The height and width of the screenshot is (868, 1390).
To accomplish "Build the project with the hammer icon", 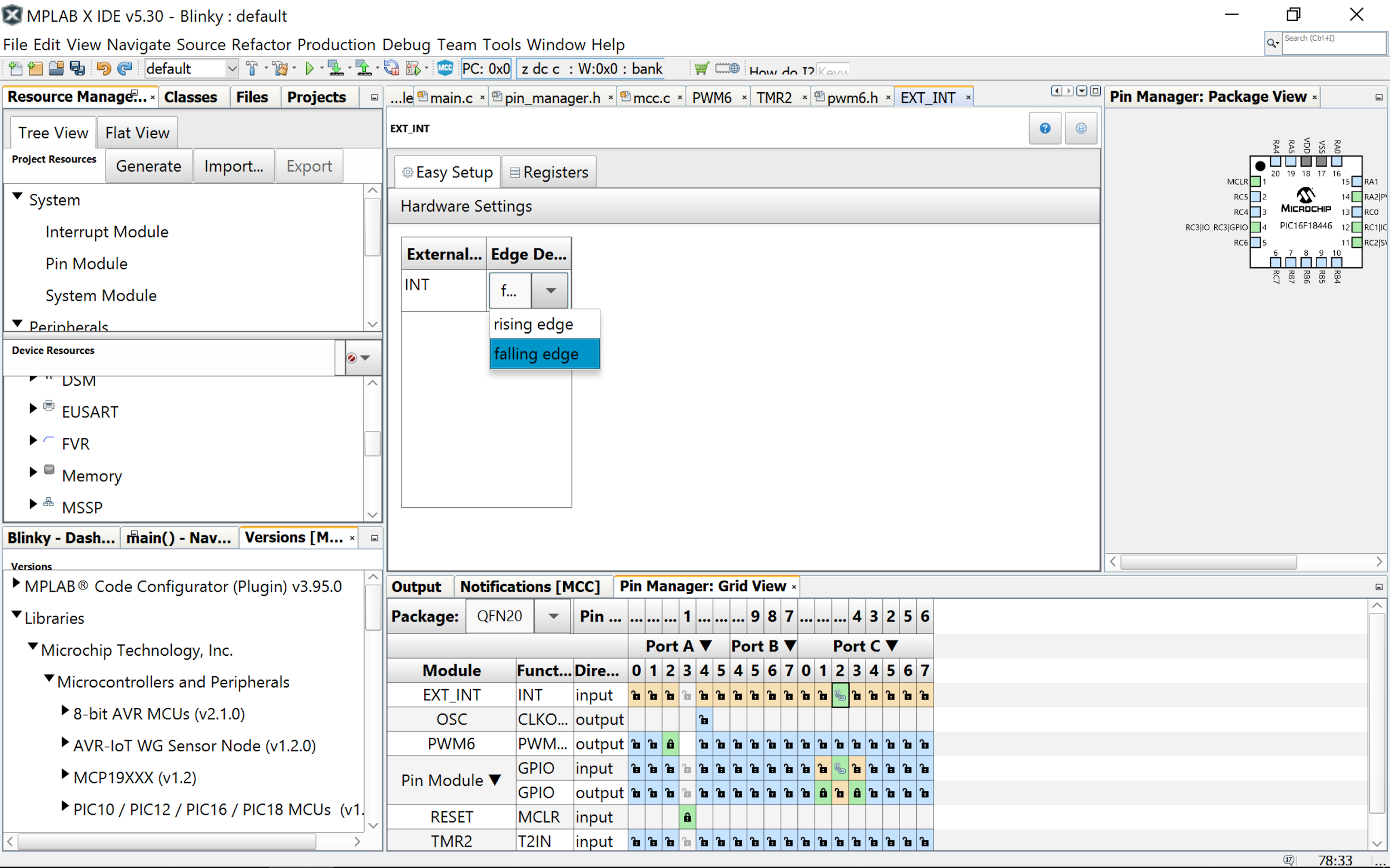I will [251, 69].
